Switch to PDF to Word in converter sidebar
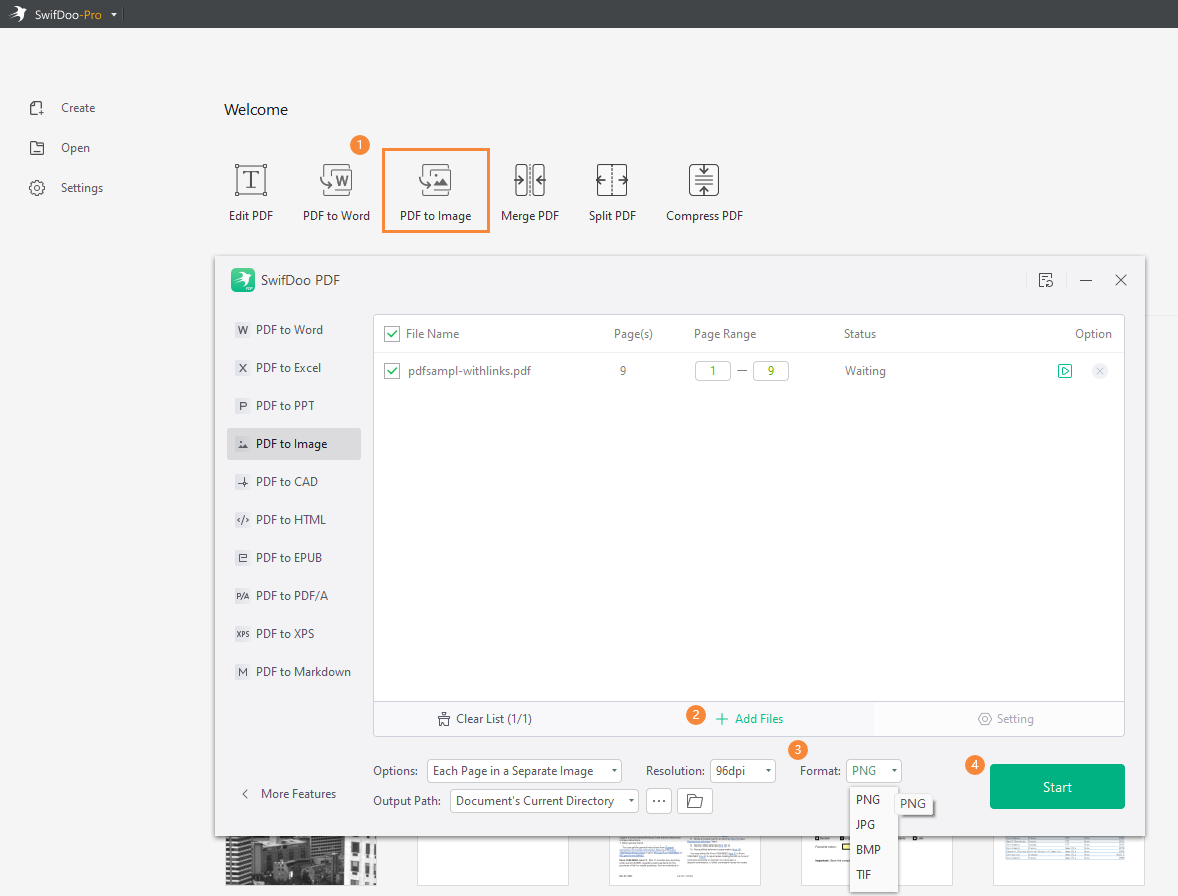This screenshot has height=896, width=1178. click(294, 330)
